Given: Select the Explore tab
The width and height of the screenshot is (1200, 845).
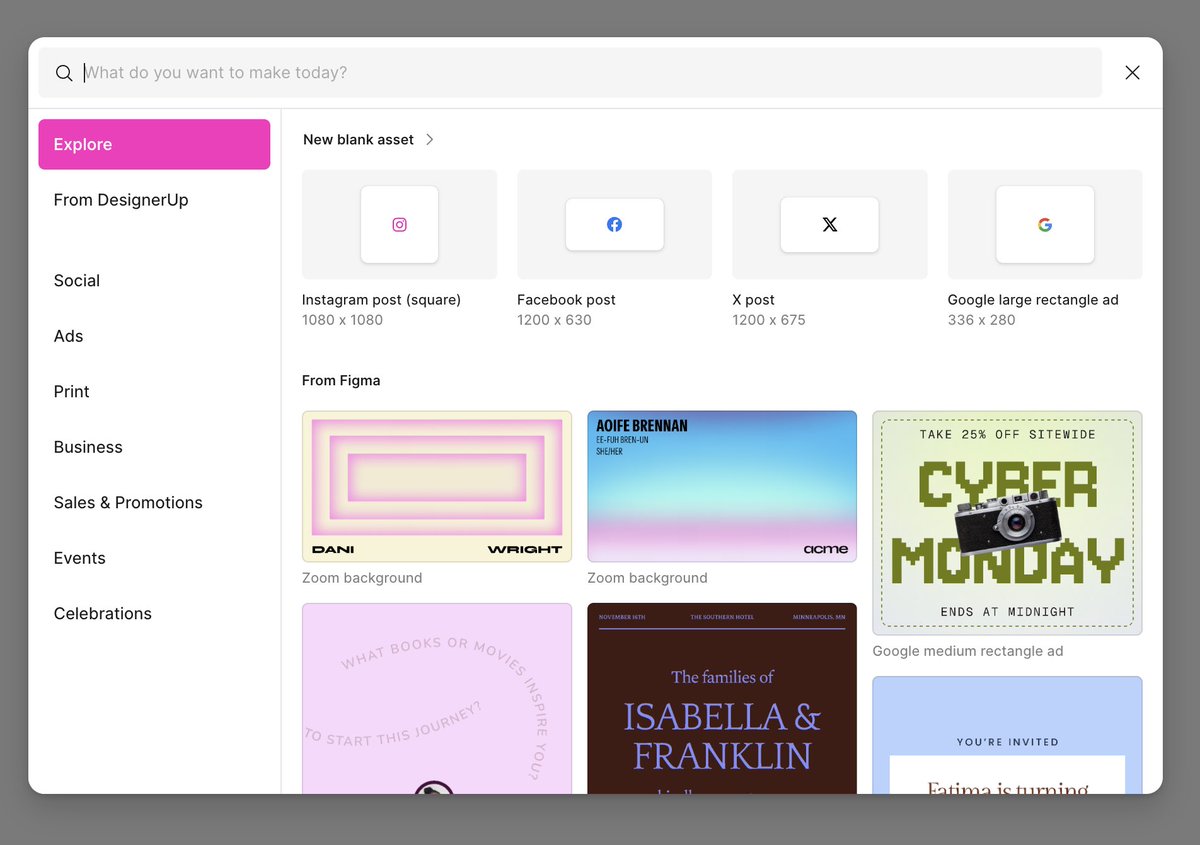Looking at the screenshot, I should coord(154,144).
